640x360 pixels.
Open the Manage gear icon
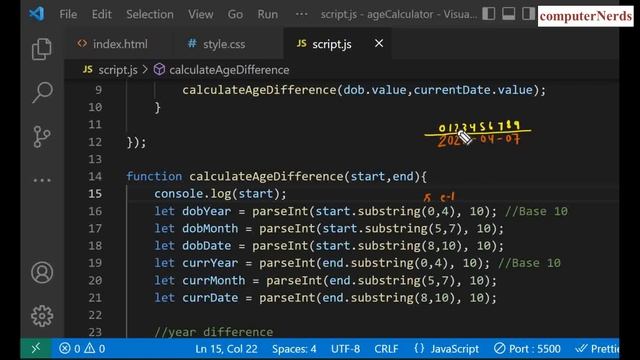(42, 316)
